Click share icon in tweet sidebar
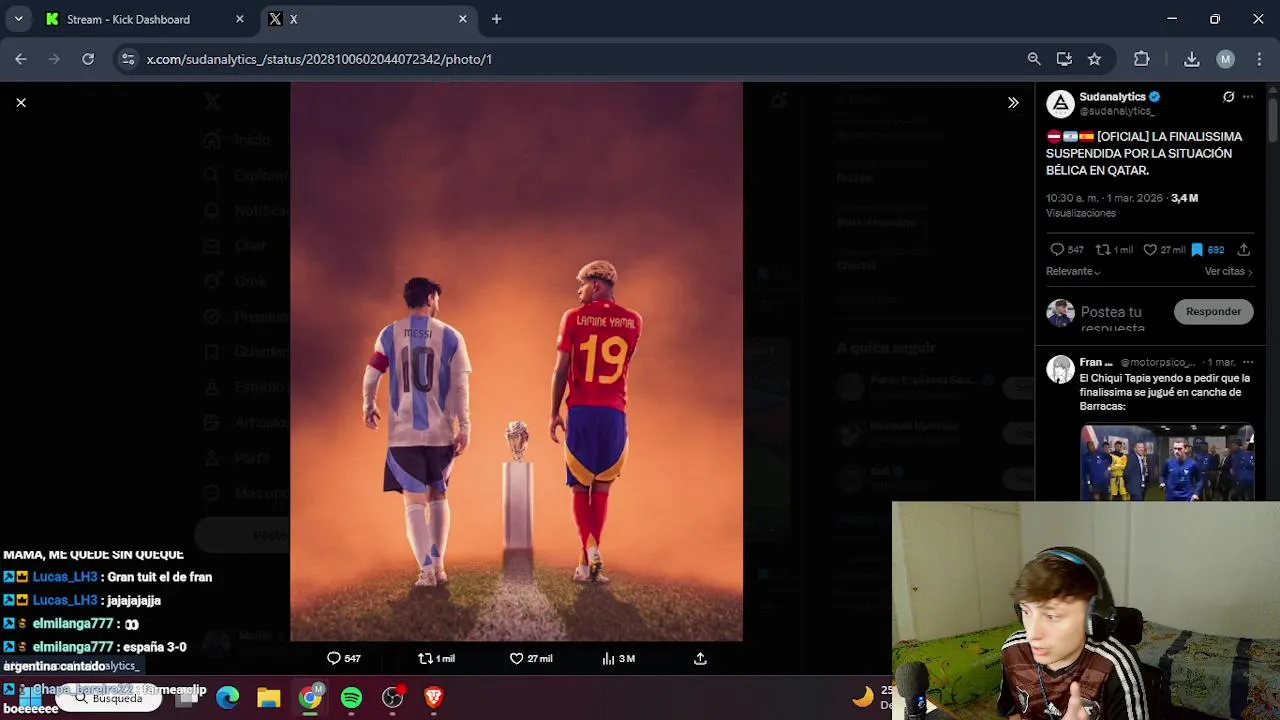Viewport: 1280px width, 720px height. (1244, 250)
